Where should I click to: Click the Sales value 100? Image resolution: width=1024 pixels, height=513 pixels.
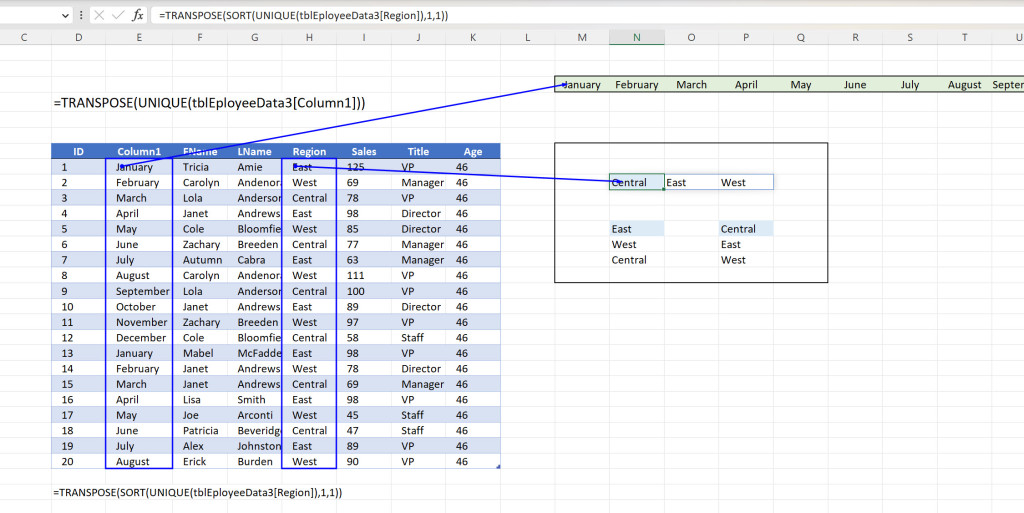click(364, 291)
